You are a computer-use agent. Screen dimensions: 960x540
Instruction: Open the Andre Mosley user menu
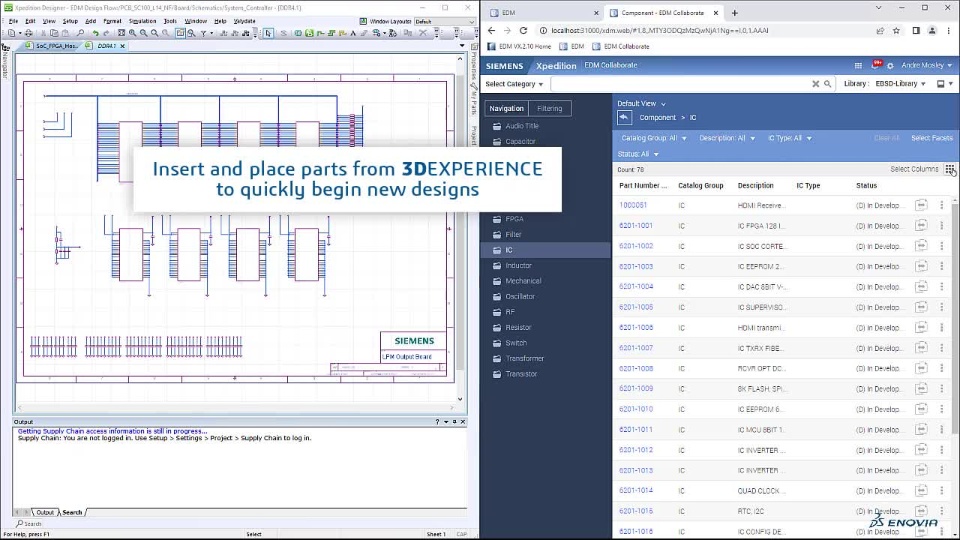point(926,66)
